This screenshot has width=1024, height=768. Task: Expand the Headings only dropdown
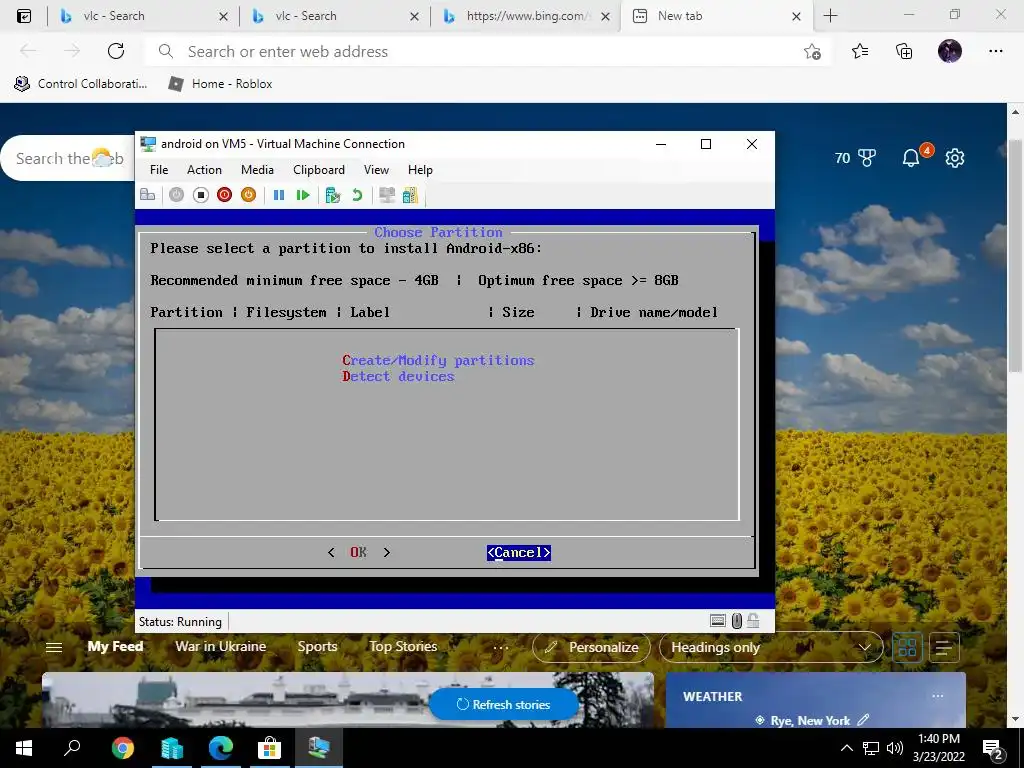click(x=771, y=647)
